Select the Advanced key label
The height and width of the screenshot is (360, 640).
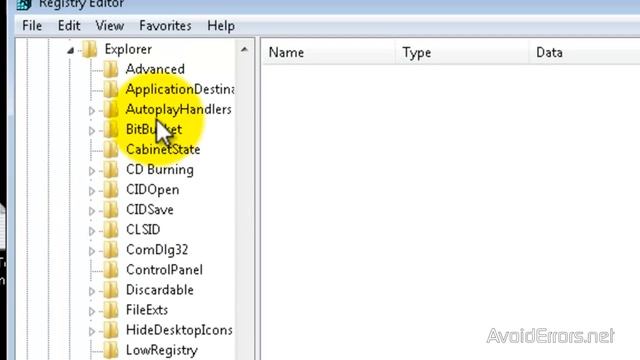coord(155,69)
